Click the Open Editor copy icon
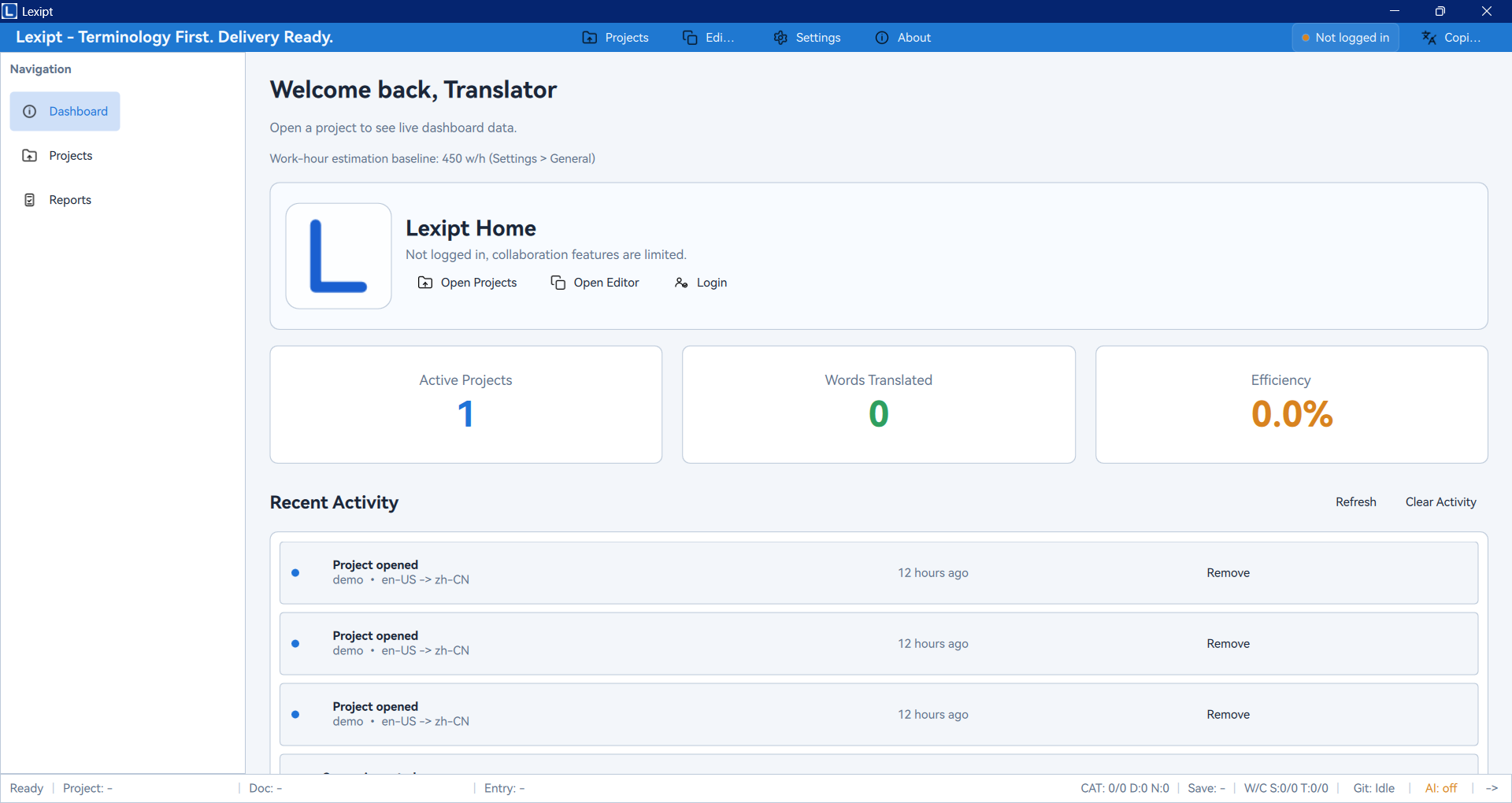 pyautogui.click(x=558, y=283)
